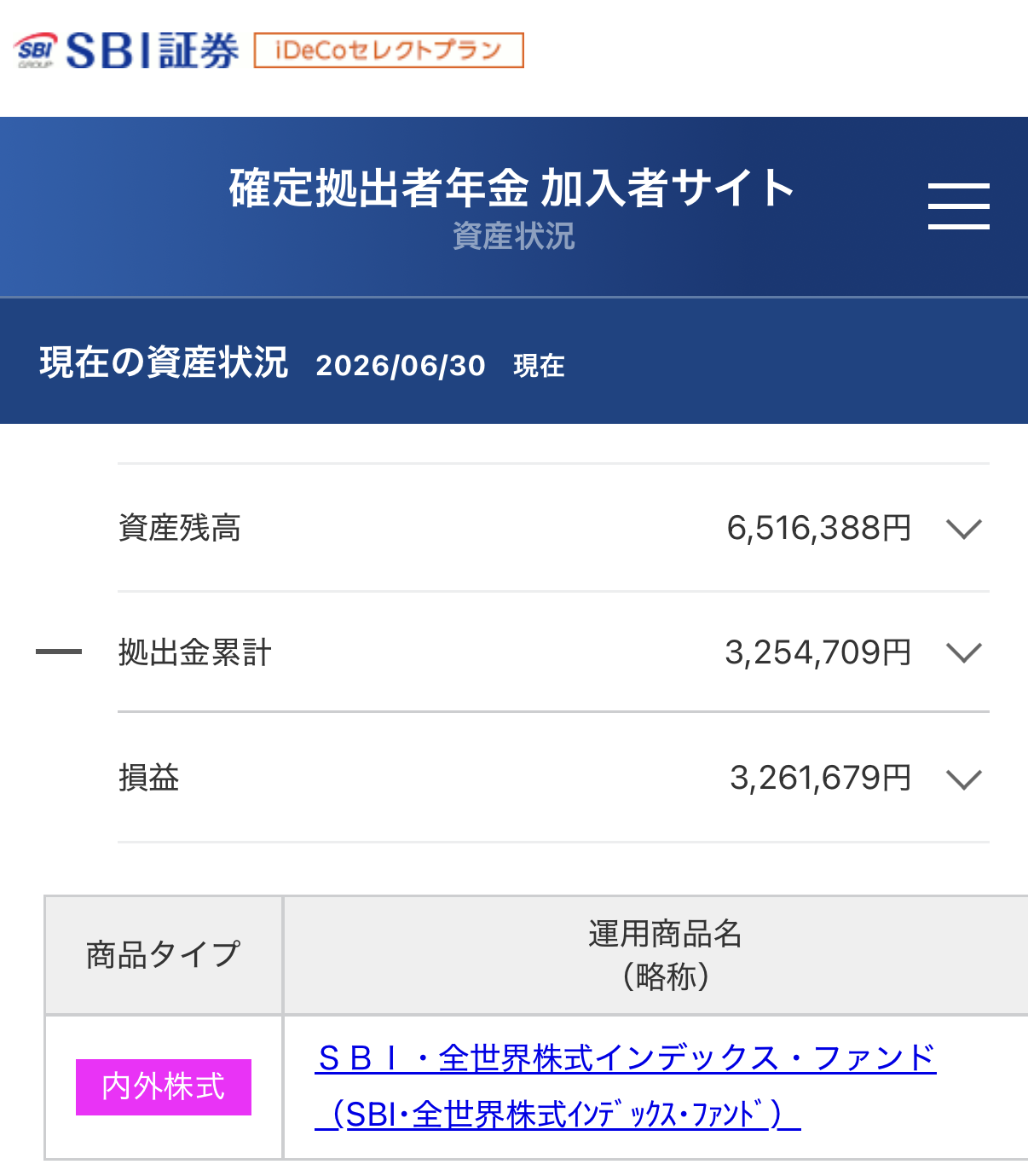Click the 3,254,709円 contribution amount
This screenshot has height=1176, width=1028.
click(x=818, y=652)
